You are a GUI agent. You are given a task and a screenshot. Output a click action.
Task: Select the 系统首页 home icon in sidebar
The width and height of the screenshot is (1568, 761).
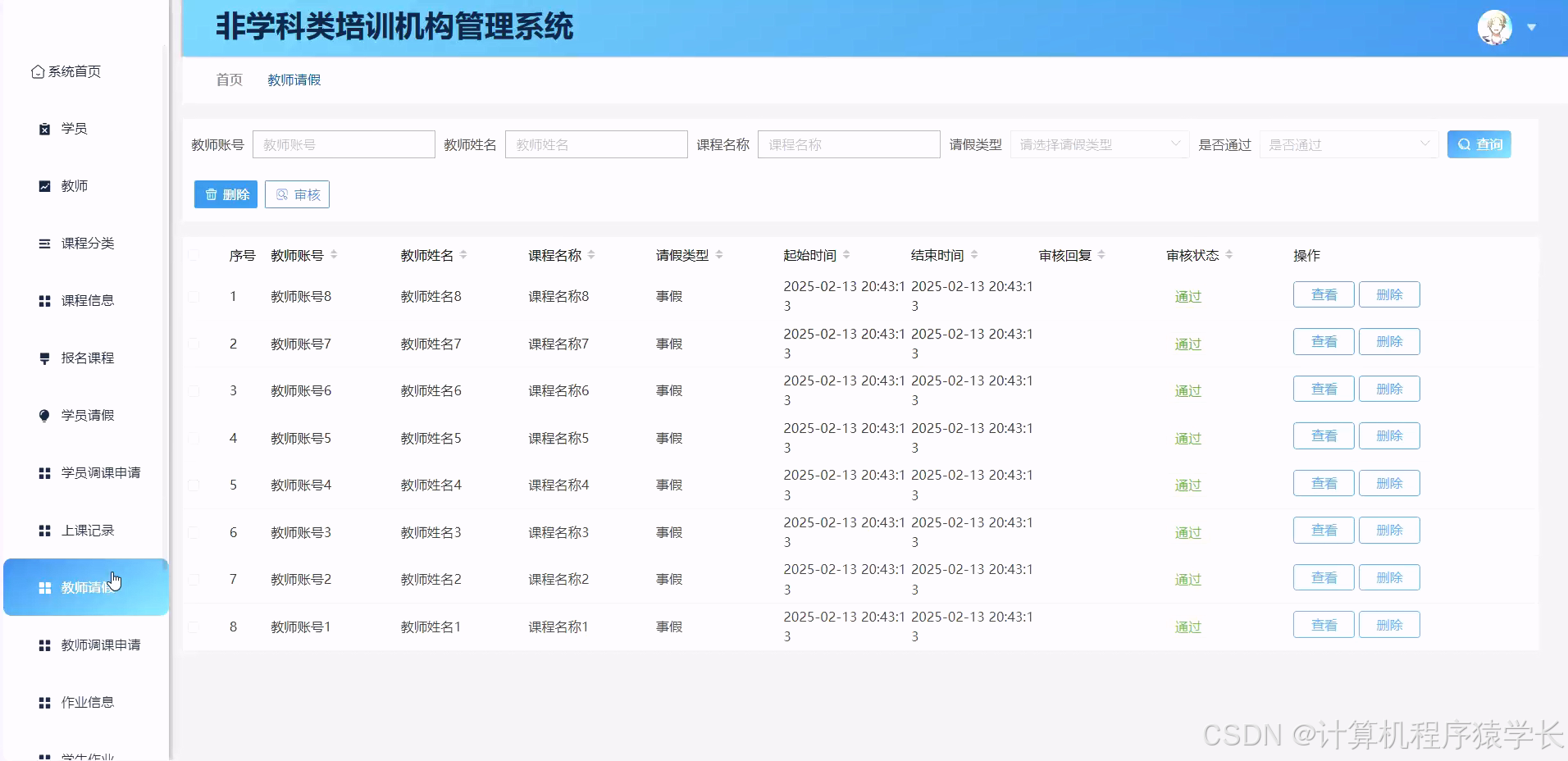click(x=38, y=71)
